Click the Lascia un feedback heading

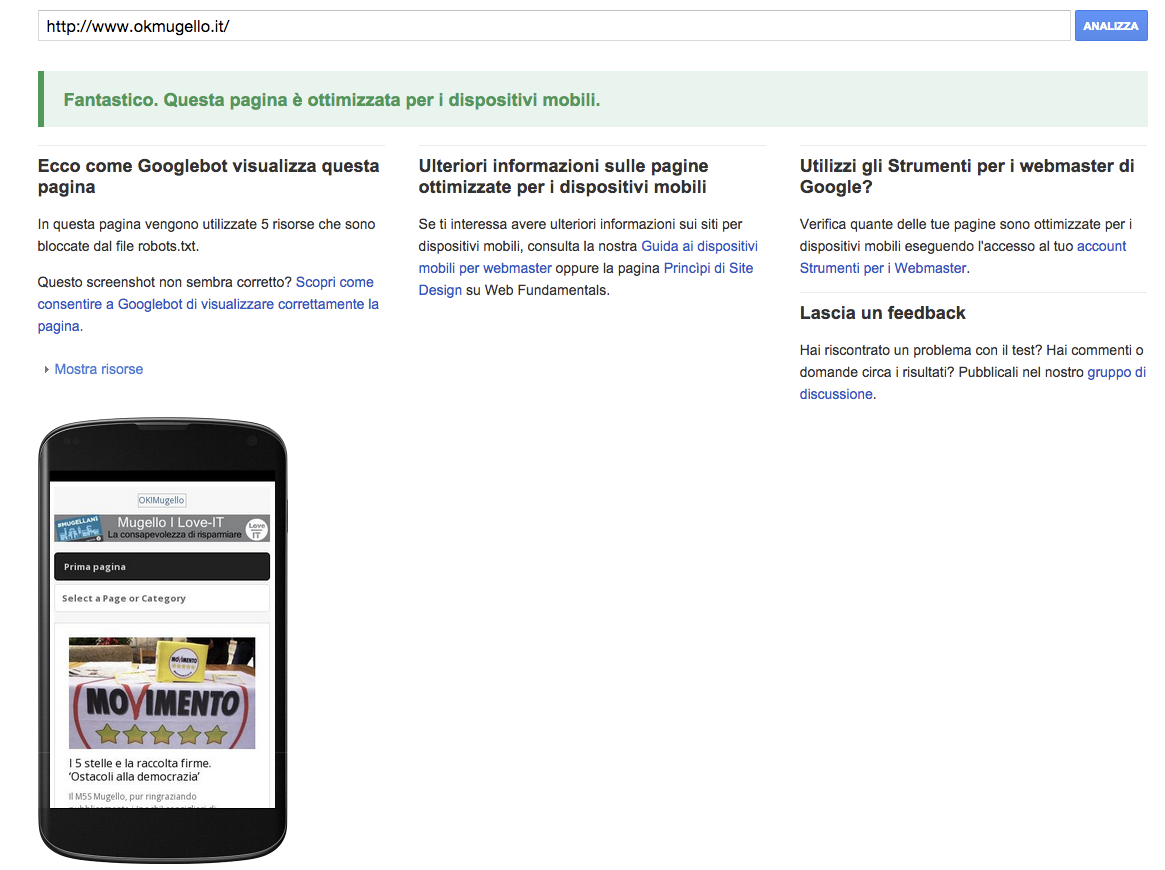click(882, 312)
